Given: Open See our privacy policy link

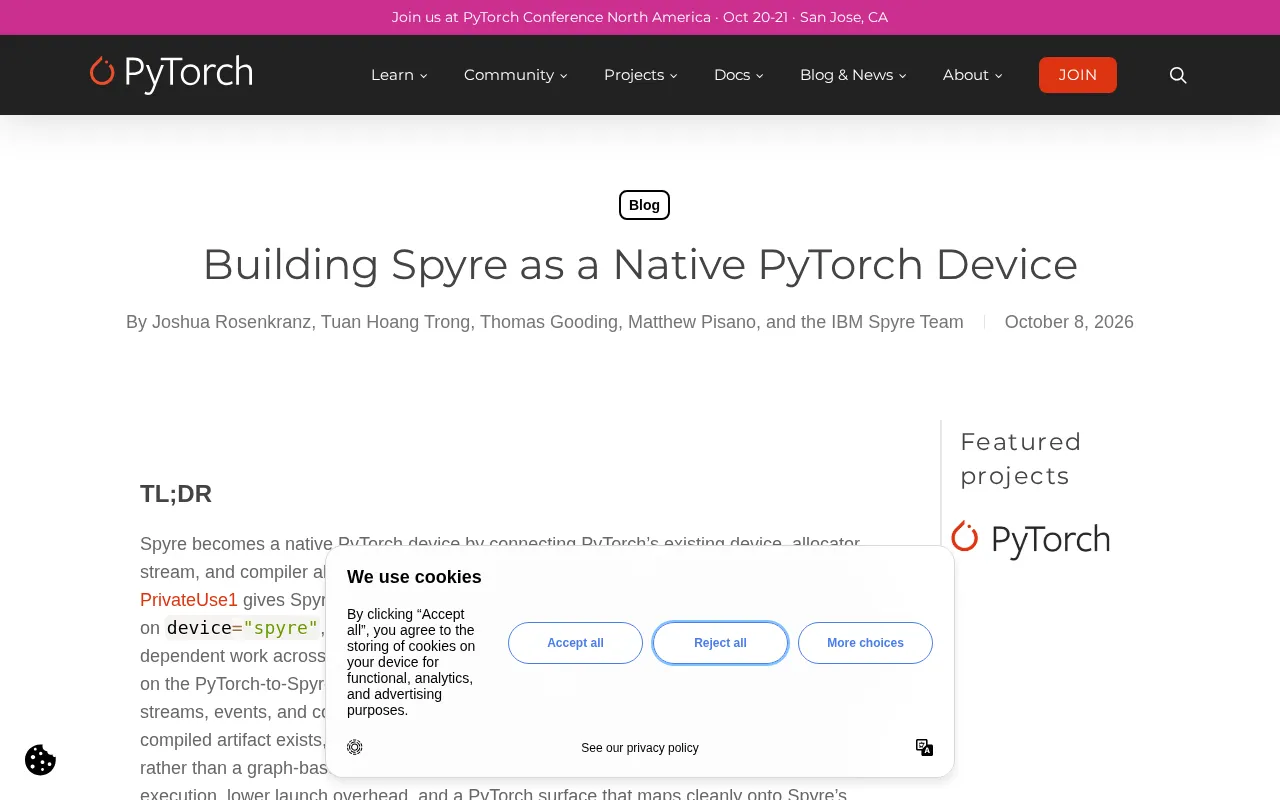Looking at the screenshot, I should tap(640, 748).
